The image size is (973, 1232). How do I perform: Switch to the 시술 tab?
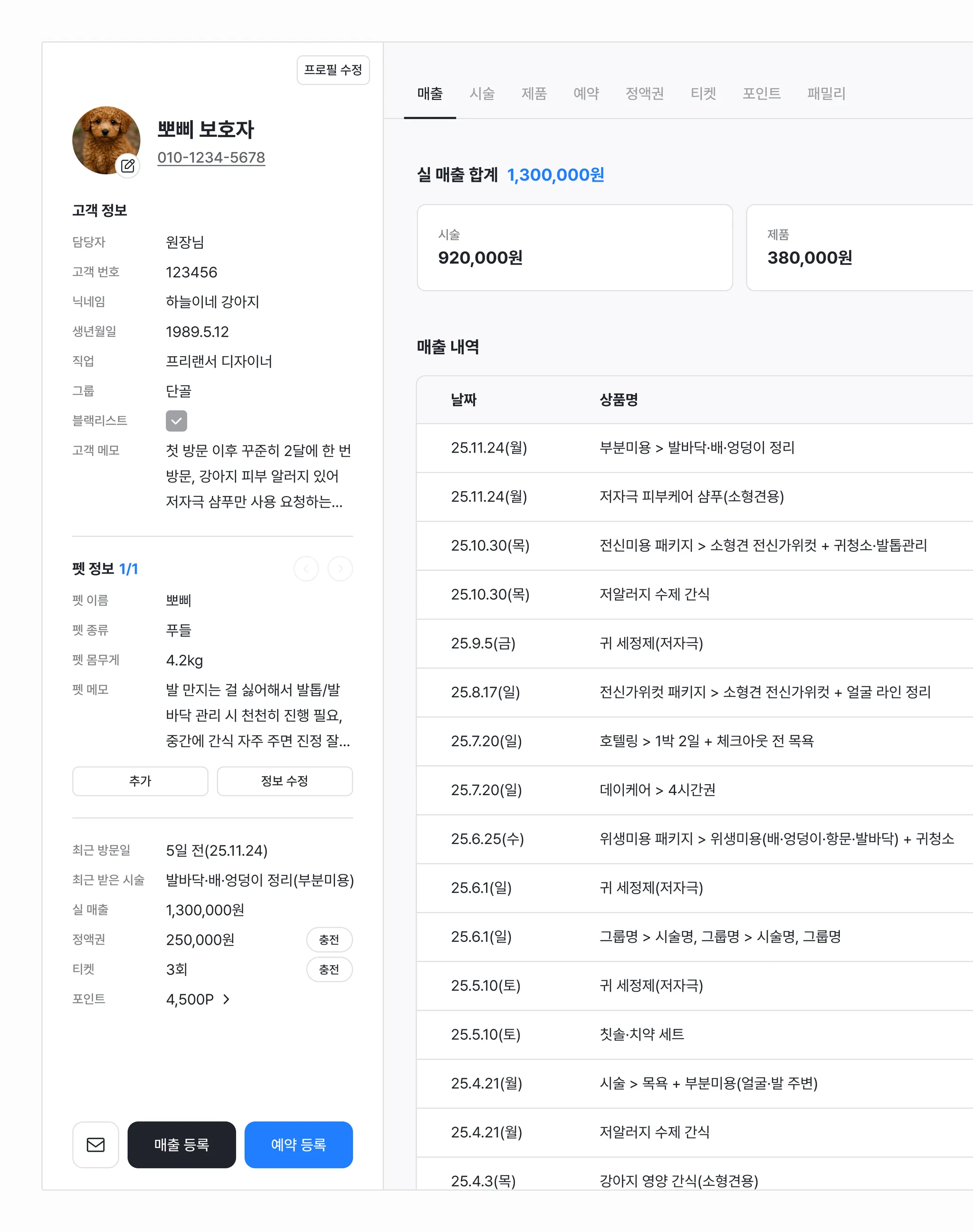pos(482,94)
